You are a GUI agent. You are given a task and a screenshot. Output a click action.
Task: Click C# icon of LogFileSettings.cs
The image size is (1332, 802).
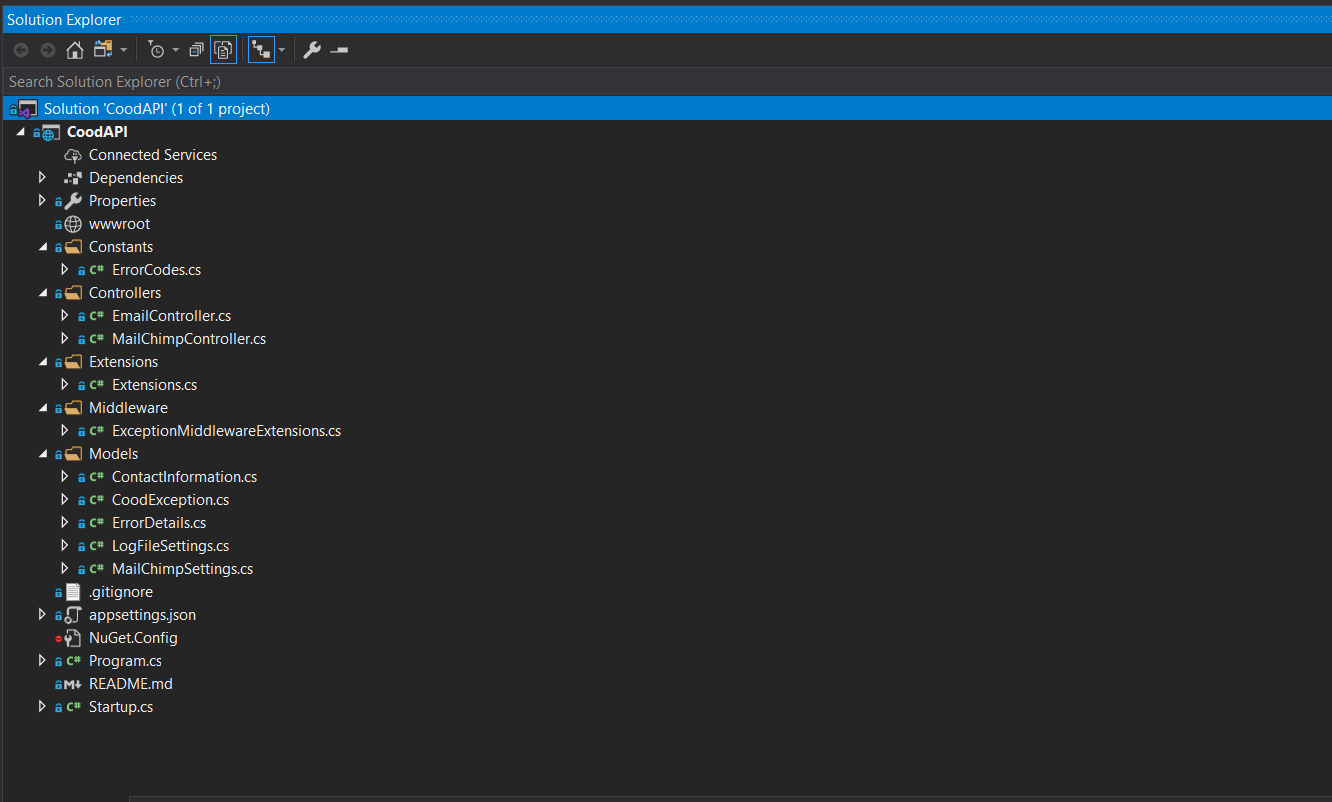coord(97,546)
